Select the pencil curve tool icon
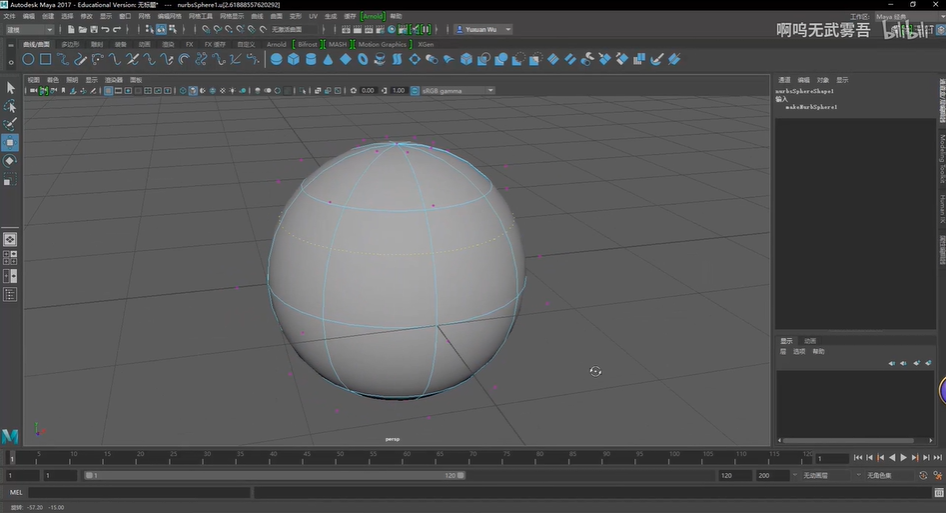This screenshot has width=946, height=513. click(x=80, y=59)
